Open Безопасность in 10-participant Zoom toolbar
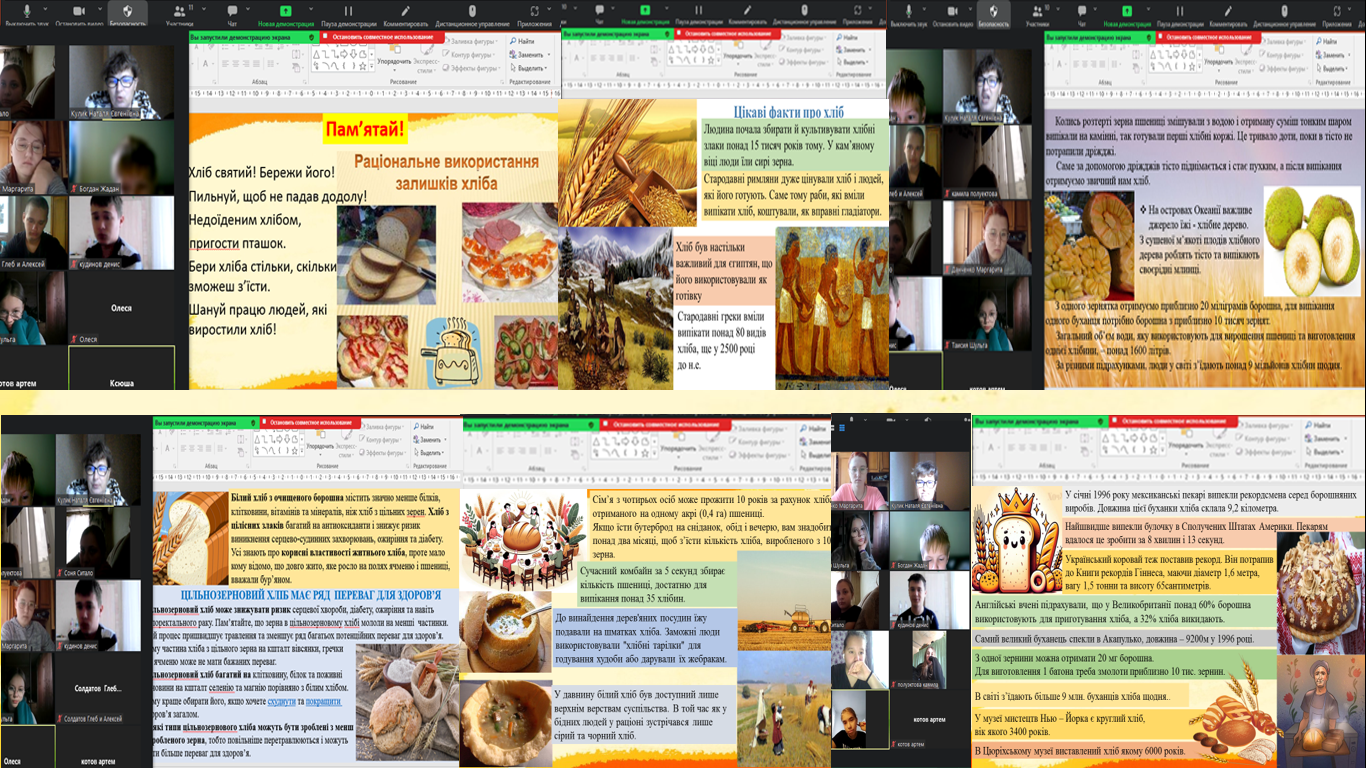The width and height of the screenshot is (1366, 768). (995, 14)
